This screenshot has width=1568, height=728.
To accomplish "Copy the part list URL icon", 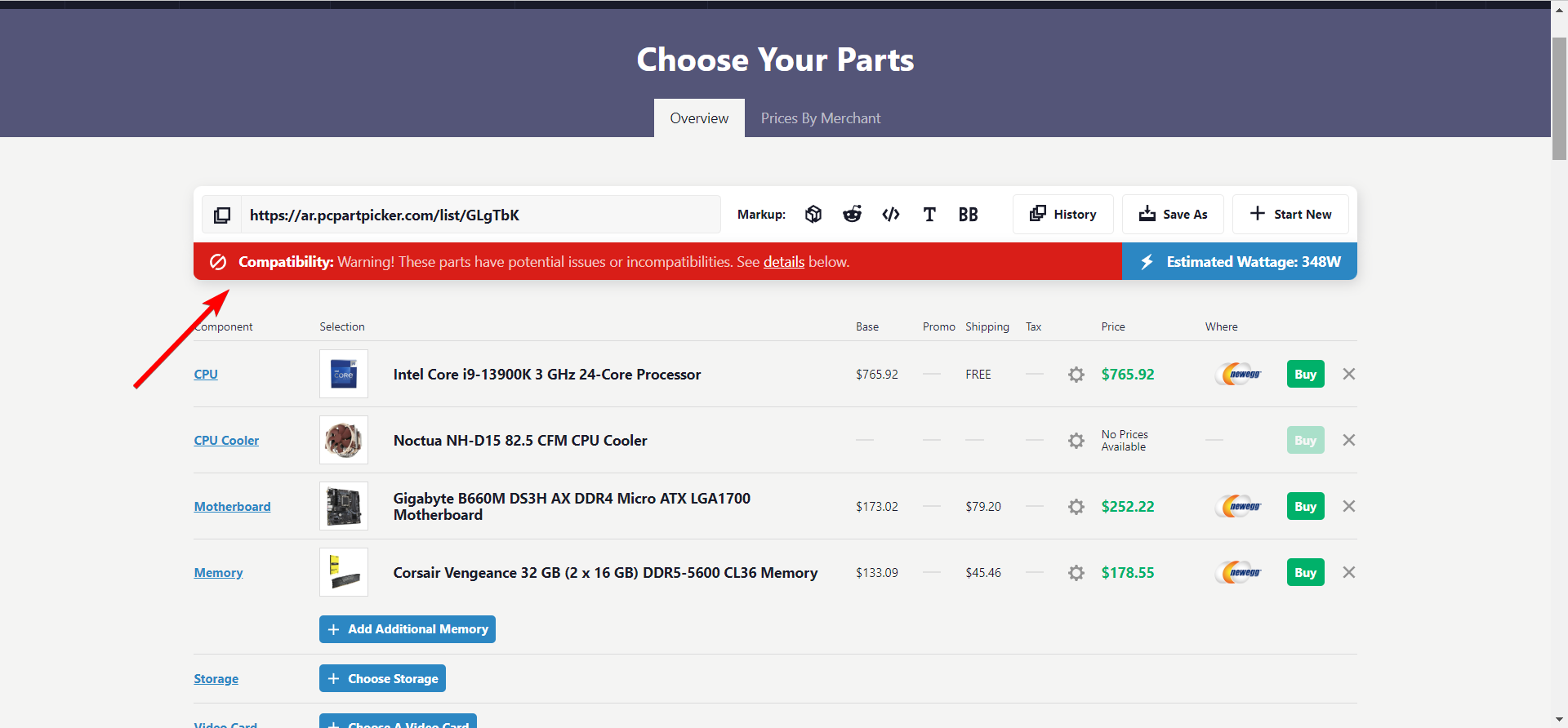I will pos(222,215).
